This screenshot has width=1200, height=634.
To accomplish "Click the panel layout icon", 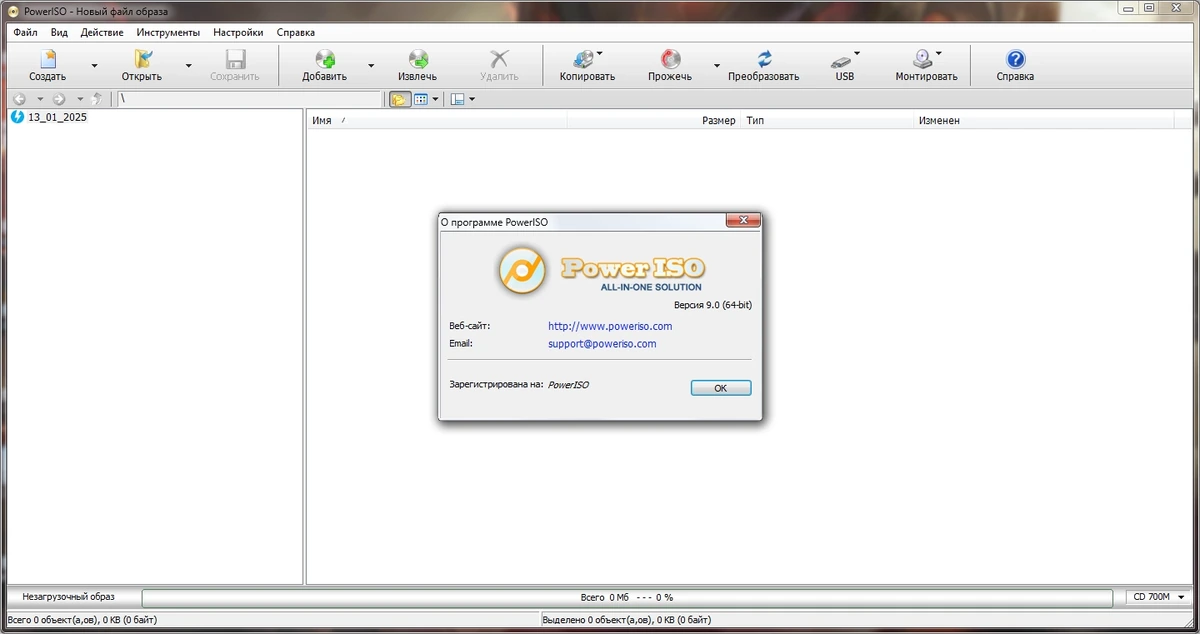I will click(x=457, y=99).
